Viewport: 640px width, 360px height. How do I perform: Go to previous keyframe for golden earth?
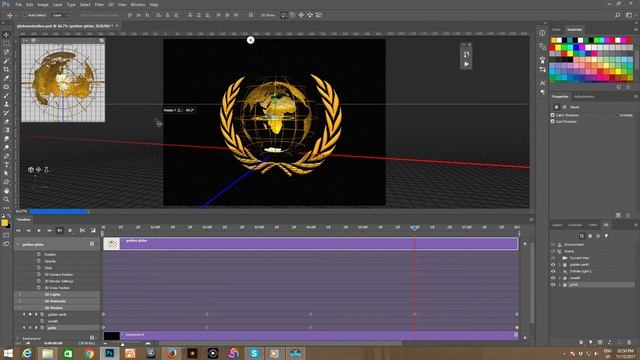pyautogui.click(x=24, y=314)
